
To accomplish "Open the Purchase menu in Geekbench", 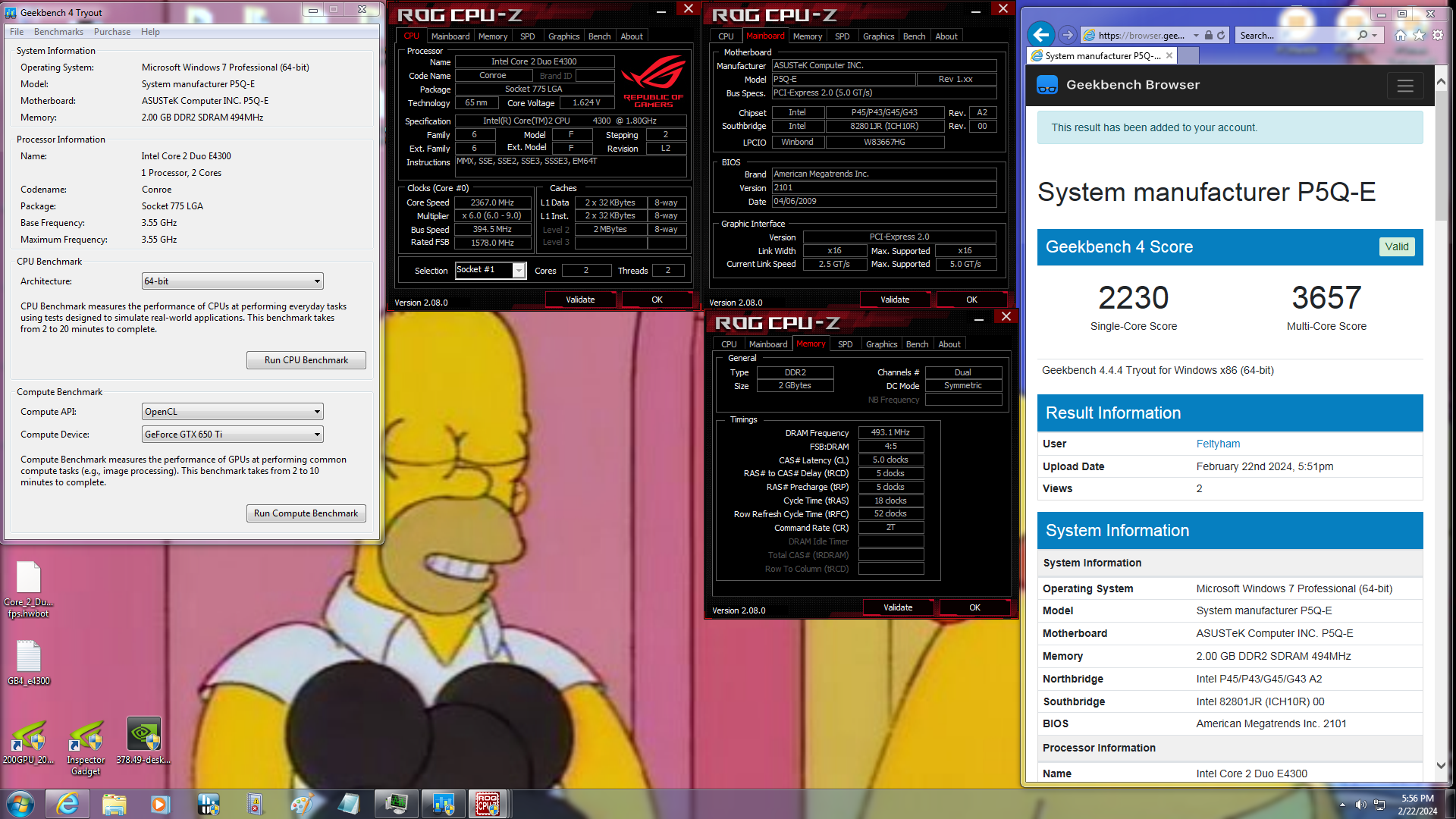I will click(x=112, y=32).
